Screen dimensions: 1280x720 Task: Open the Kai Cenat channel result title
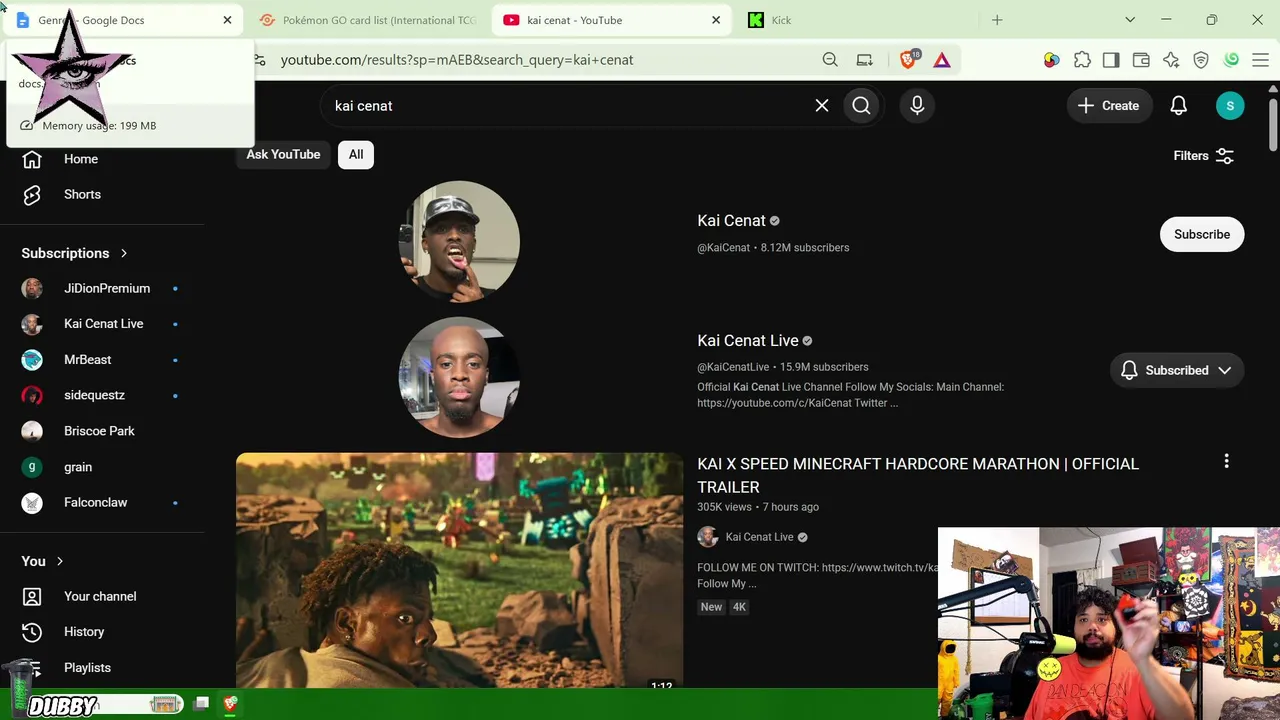click(731, 221)
